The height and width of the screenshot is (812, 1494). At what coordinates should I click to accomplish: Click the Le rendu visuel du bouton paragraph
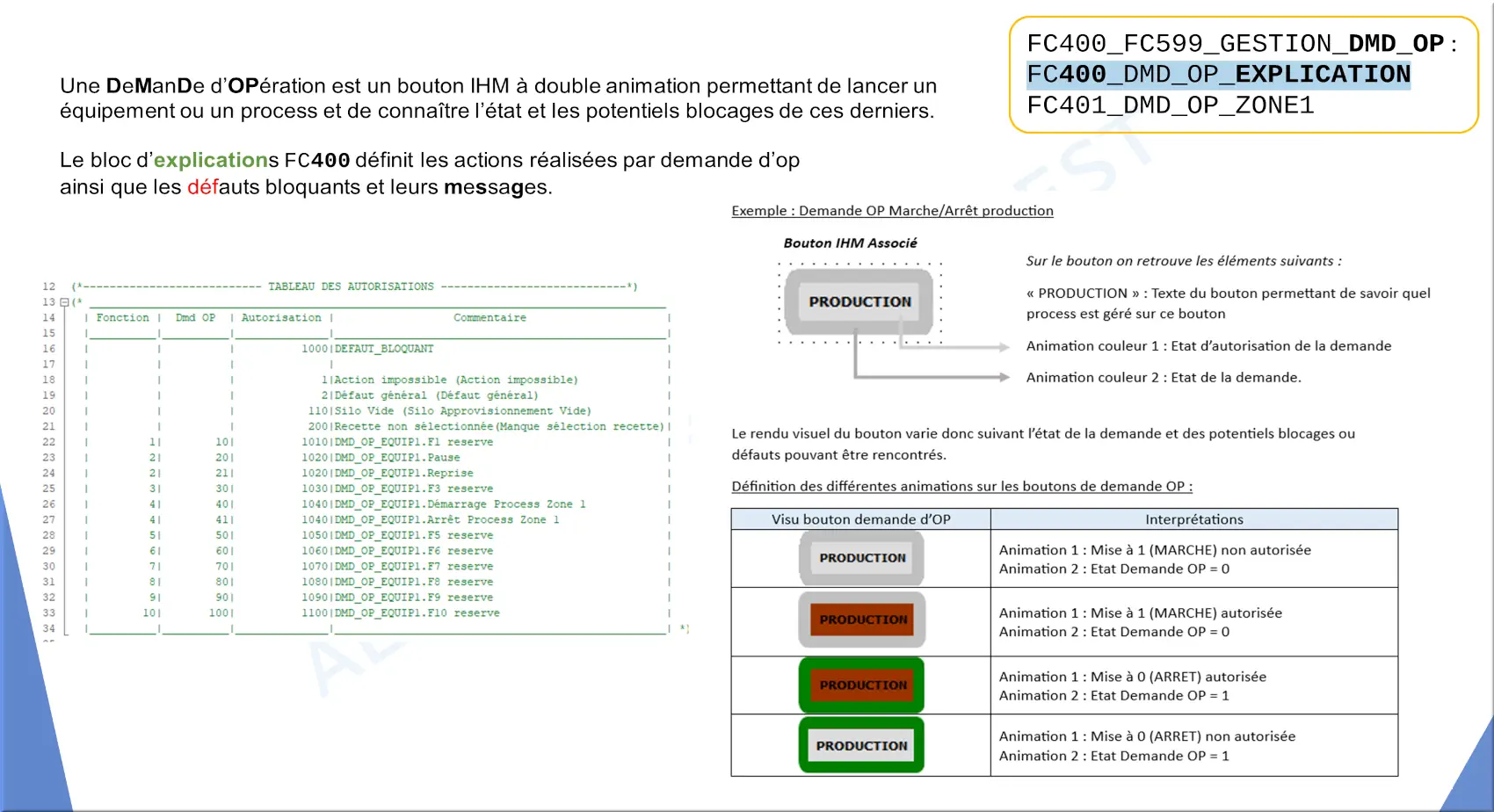point(1043,444)
